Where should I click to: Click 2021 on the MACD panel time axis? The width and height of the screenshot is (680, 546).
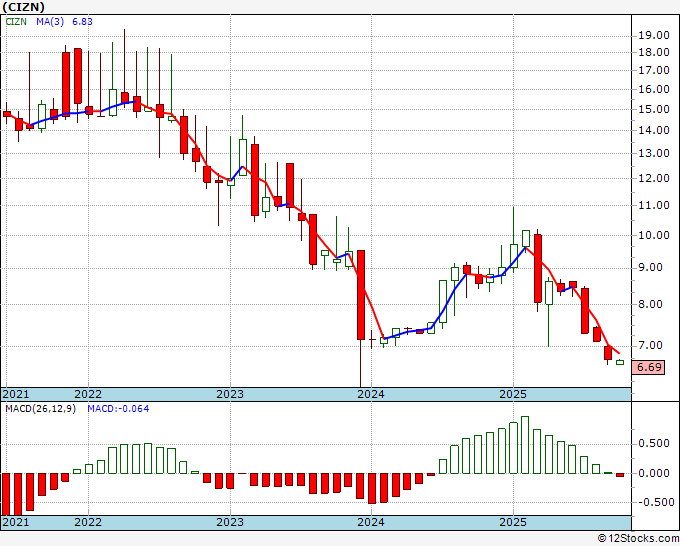pos(16,522)
